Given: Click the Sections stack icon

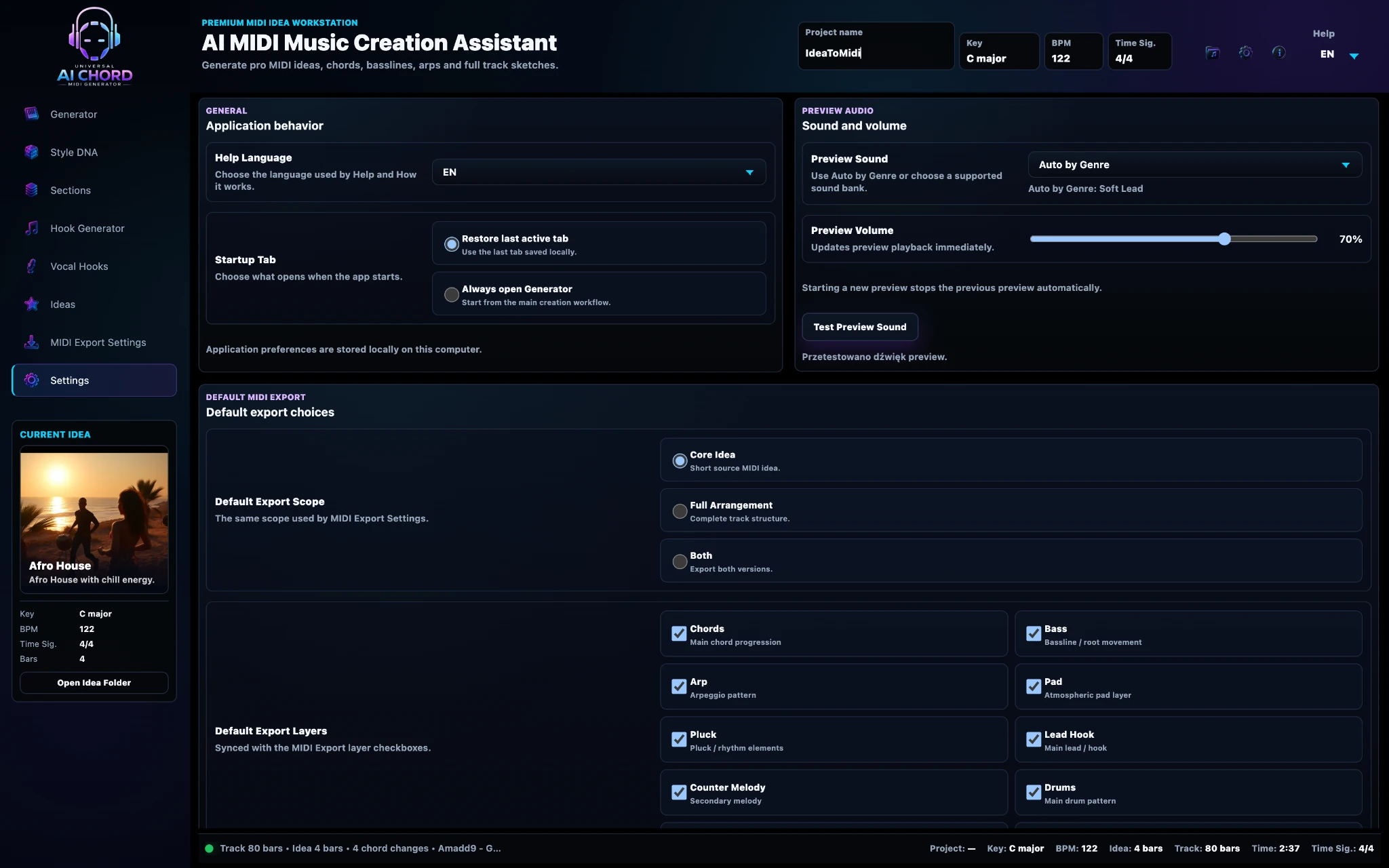Looking at the screenshot, I should click(x=31, y=190).
